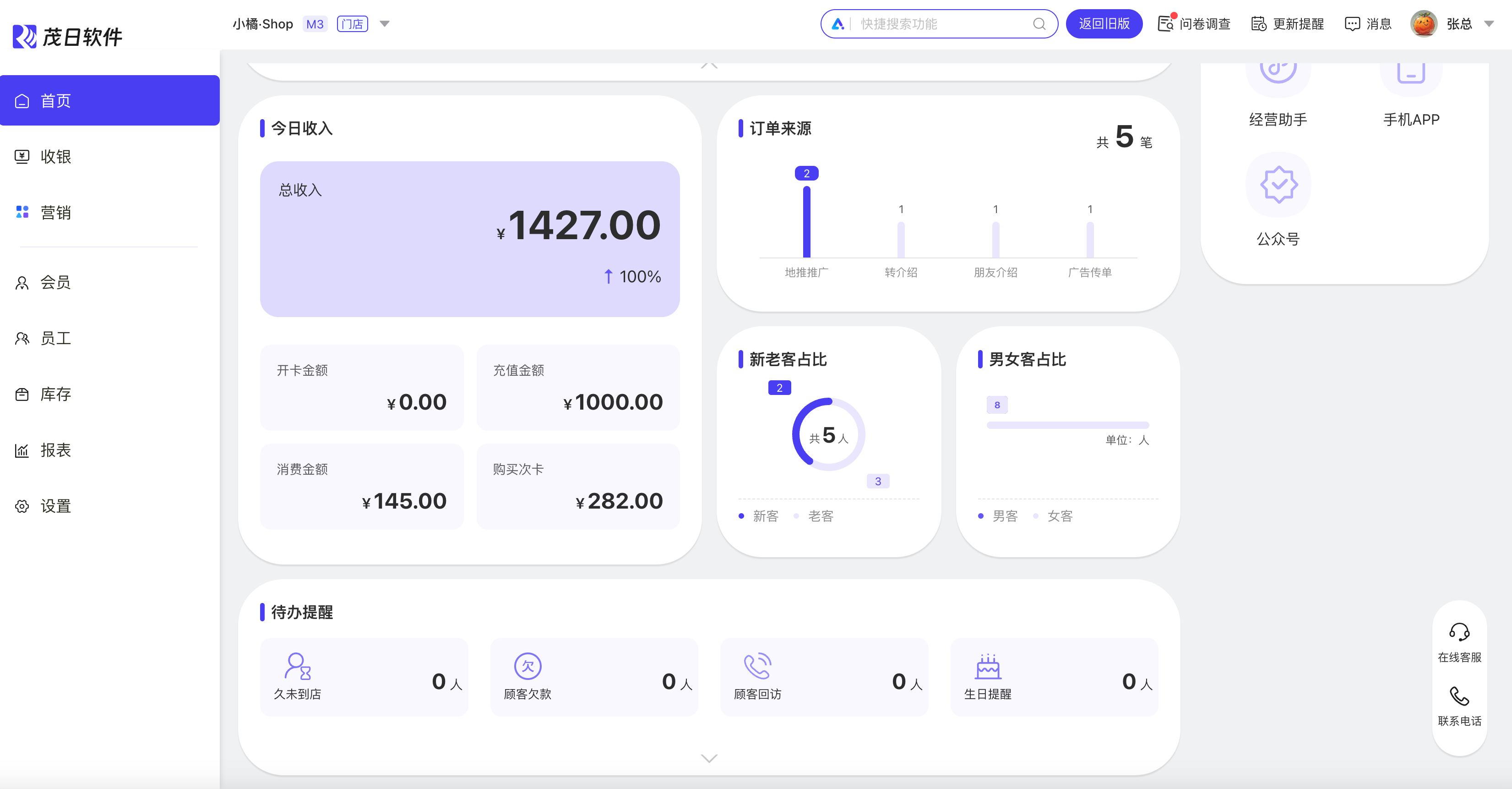Expand the down chevron below 待办提醒
This screenshot has height=789, width=1512.
click(x=709, y=758)
